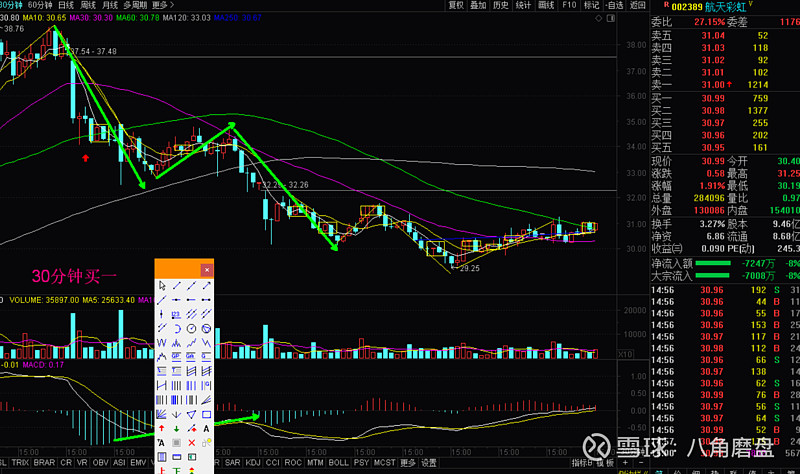Place a red up-arrow marker
The height and width of the screenshot is (474, 800).
(162, 429)
